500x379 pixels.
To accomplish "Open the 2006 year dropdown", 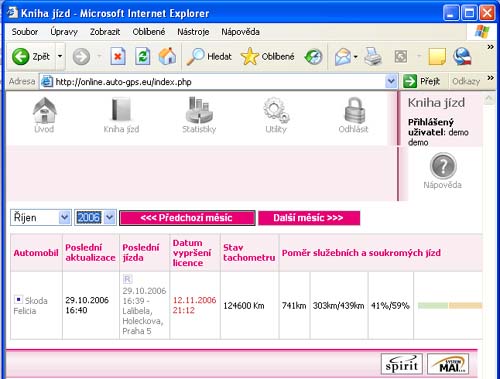I will 95,218.
